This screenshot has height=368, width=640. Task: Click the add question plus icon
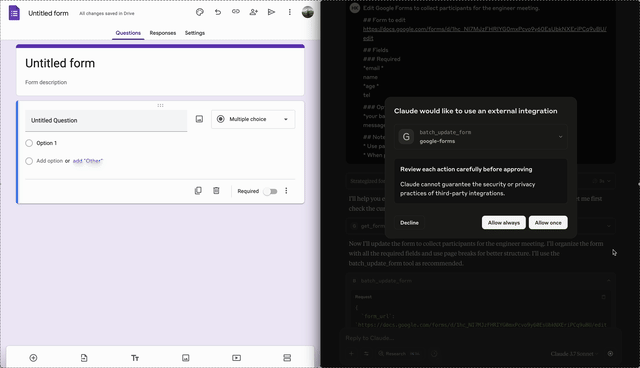(33, 358)
